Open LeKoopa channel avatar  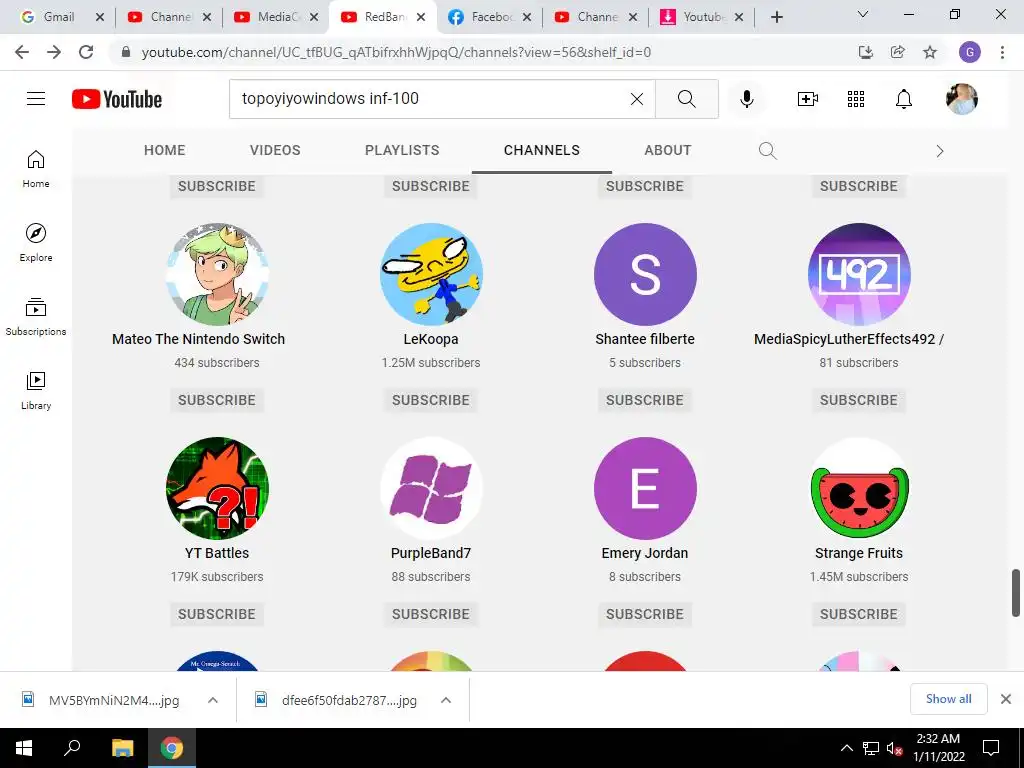point(431,274)
